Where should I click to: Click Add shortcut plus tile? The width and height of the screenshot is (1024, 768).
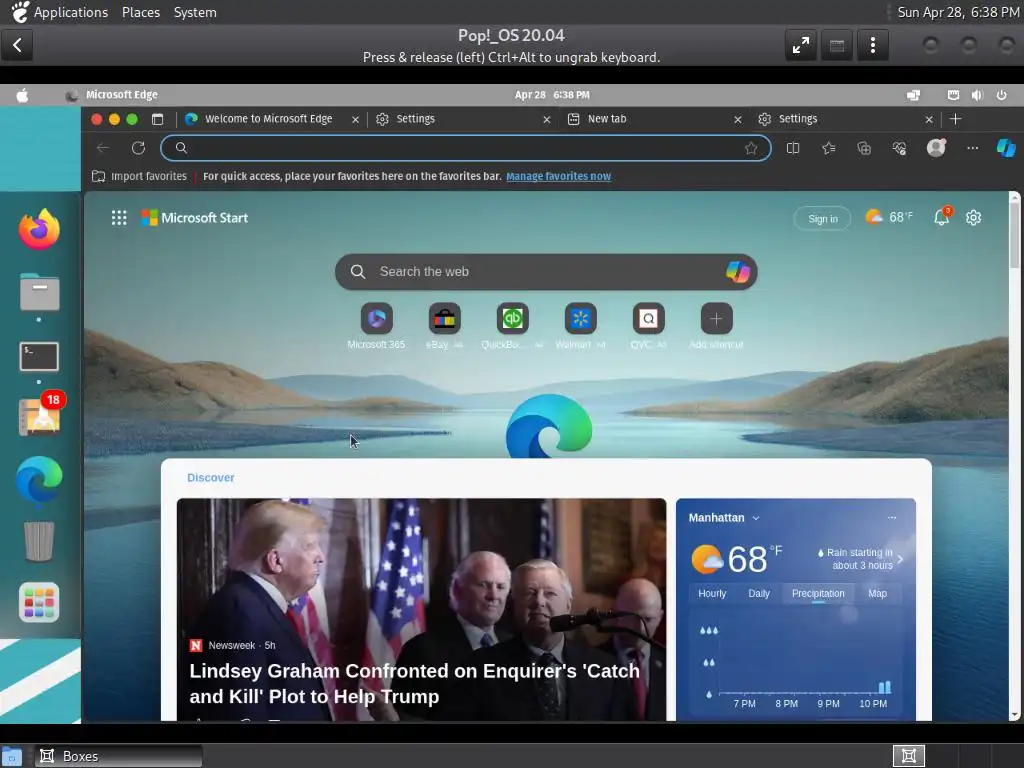(716, 319)
